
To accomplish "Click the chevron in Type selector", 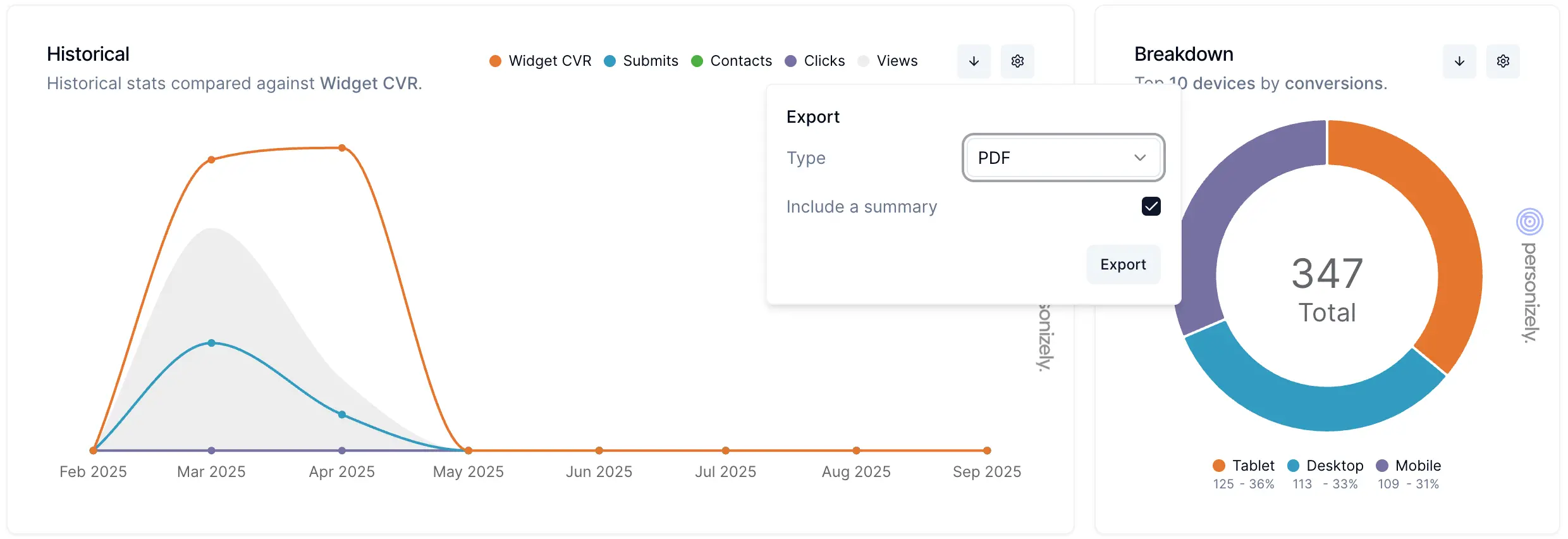I will (1140, 158).
